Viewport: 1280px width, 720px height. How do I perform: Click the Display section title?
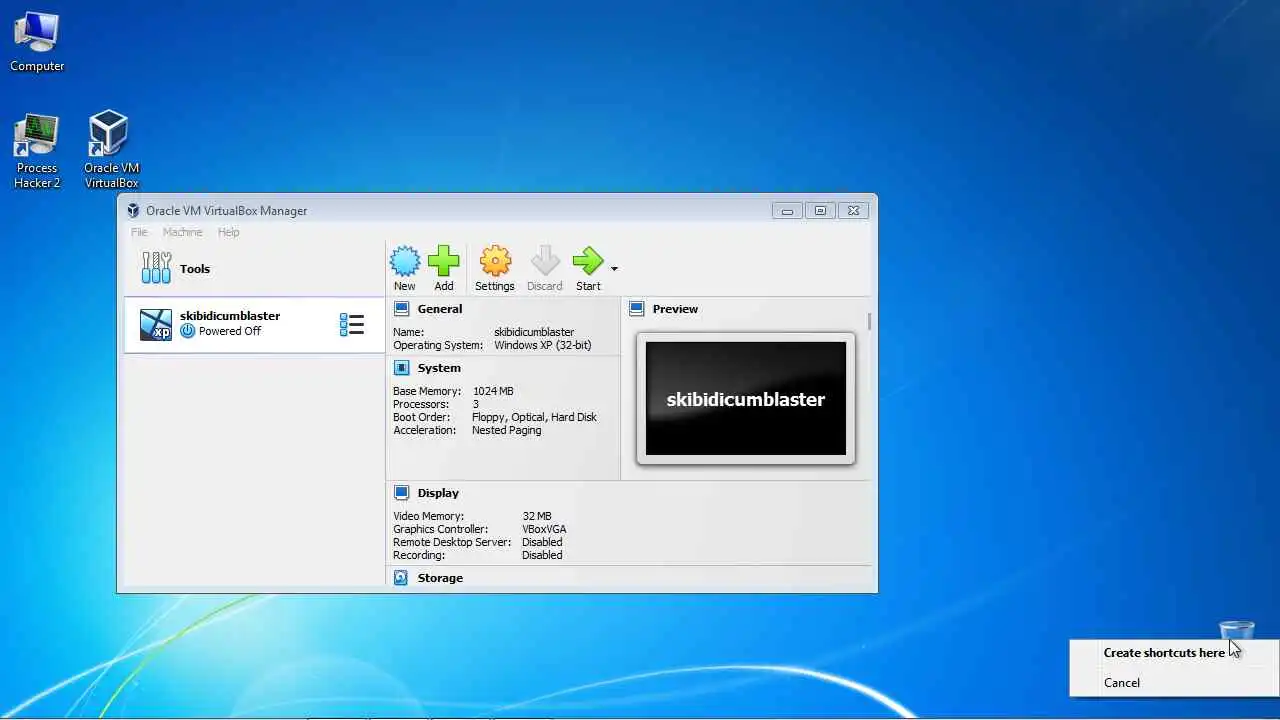pos(438,493)
